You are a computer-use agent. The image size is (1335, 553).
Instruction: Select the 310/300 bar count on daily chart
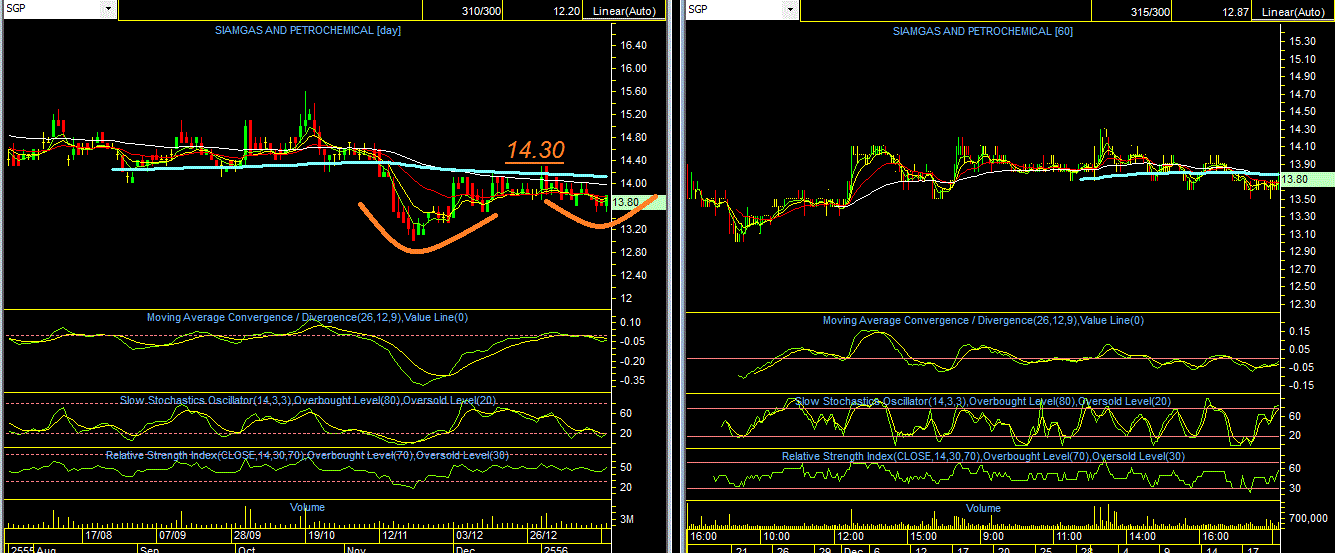point(482,11)
